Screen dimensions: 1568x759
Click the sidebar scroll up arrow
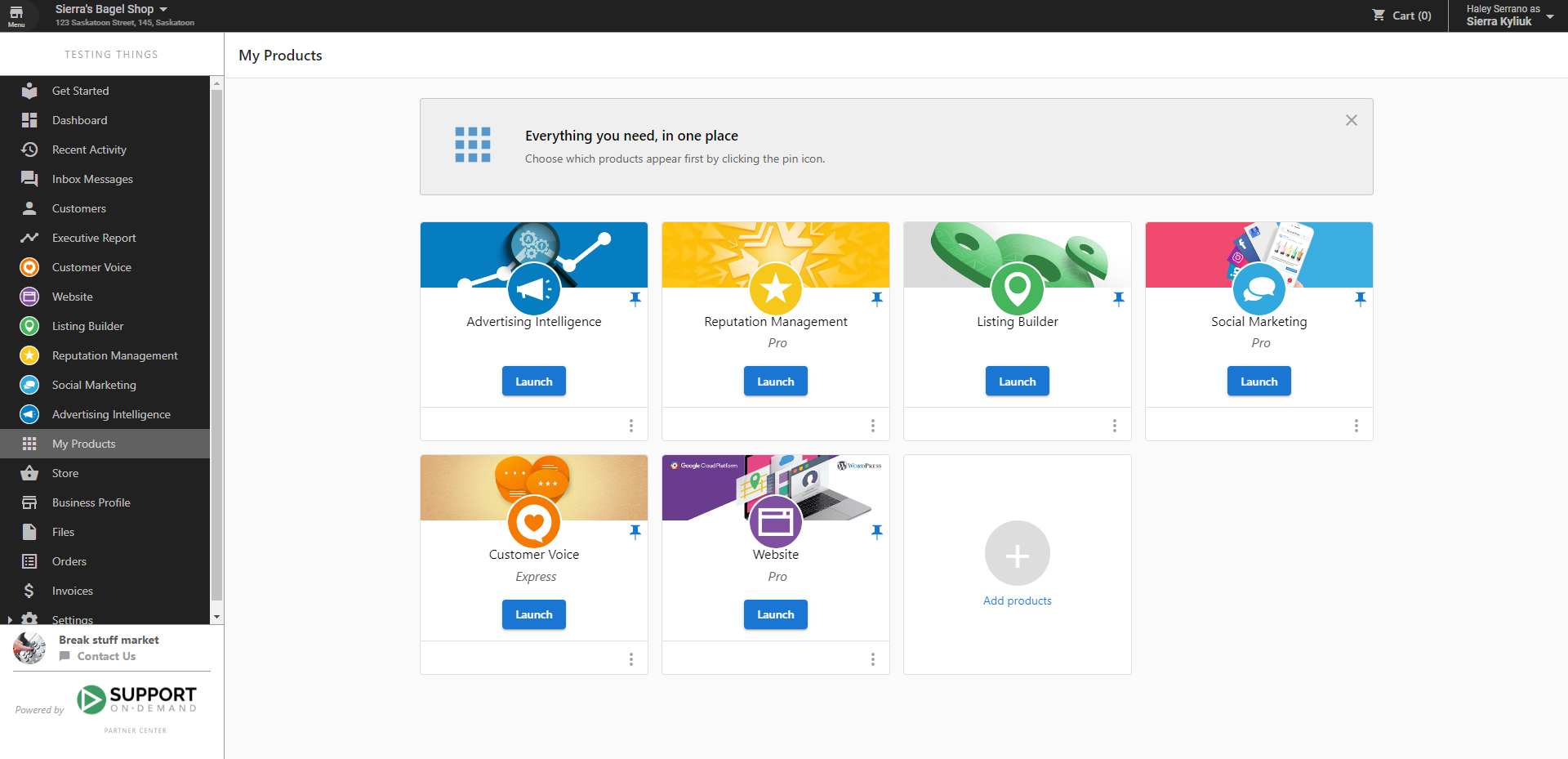tap(216, 83)
